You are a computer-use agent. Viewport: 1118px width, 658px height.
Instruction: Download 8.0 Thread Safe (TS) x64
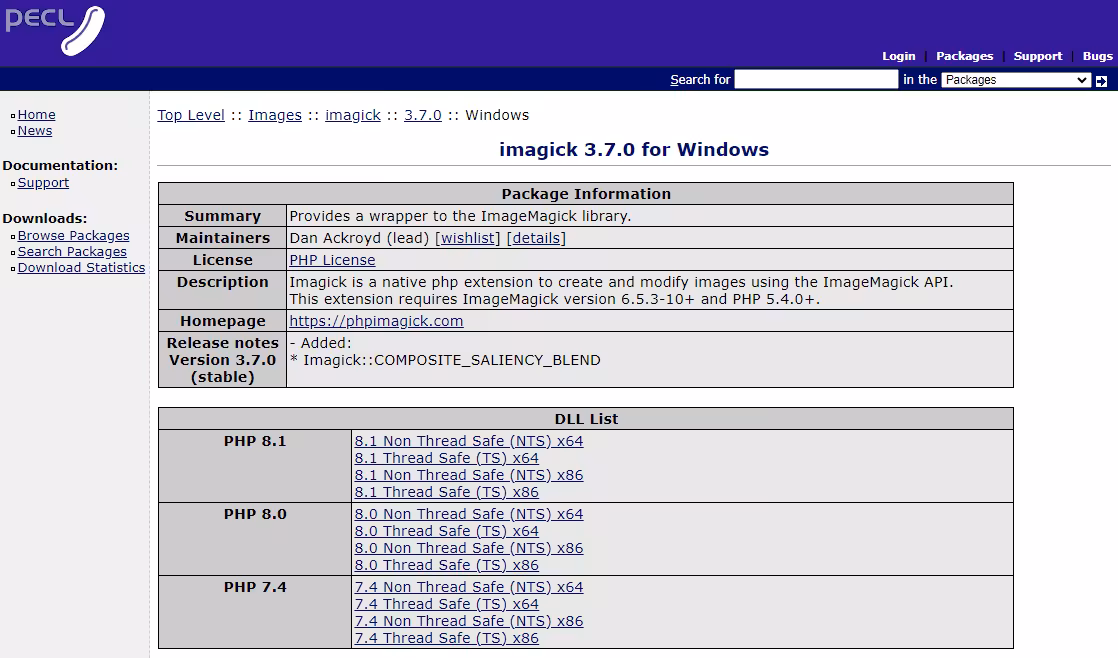447,531
